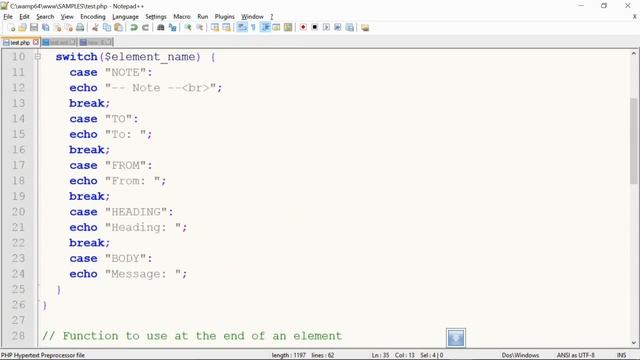
Task: Toggle synchronized horizontal scrolling icon
Action: click(x=226, y=27)
